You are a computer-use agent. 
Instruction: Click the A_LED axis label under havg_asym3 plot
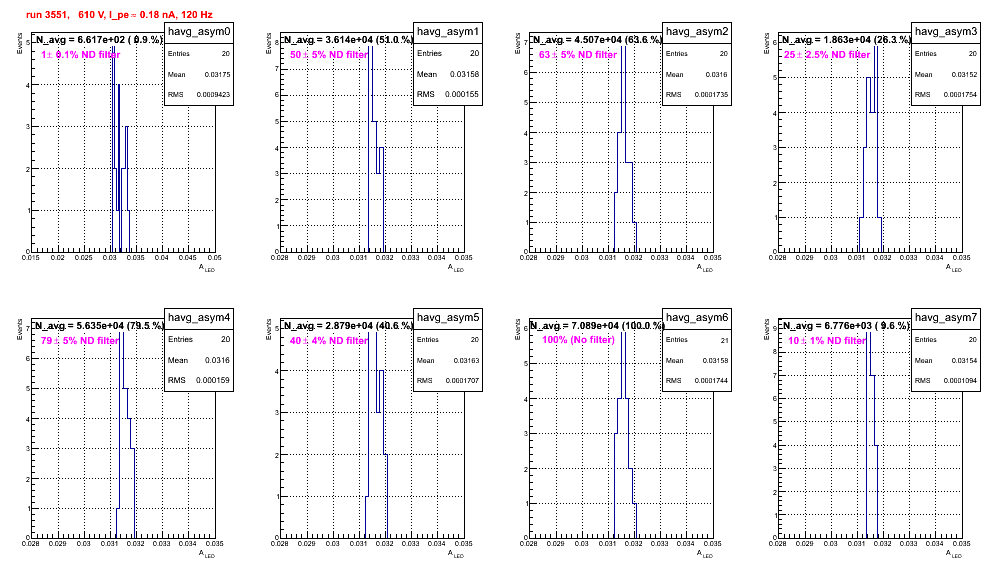954,268
